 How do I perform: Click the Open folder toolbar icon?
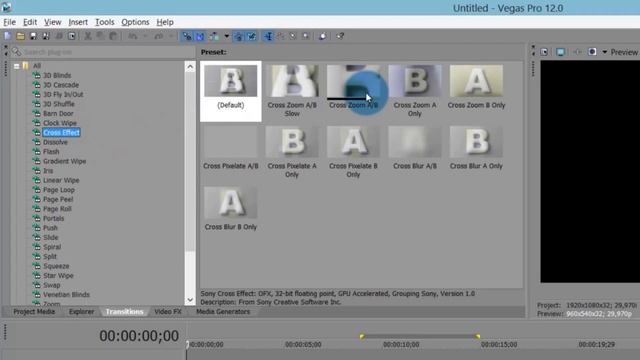(x=20, y=36)
